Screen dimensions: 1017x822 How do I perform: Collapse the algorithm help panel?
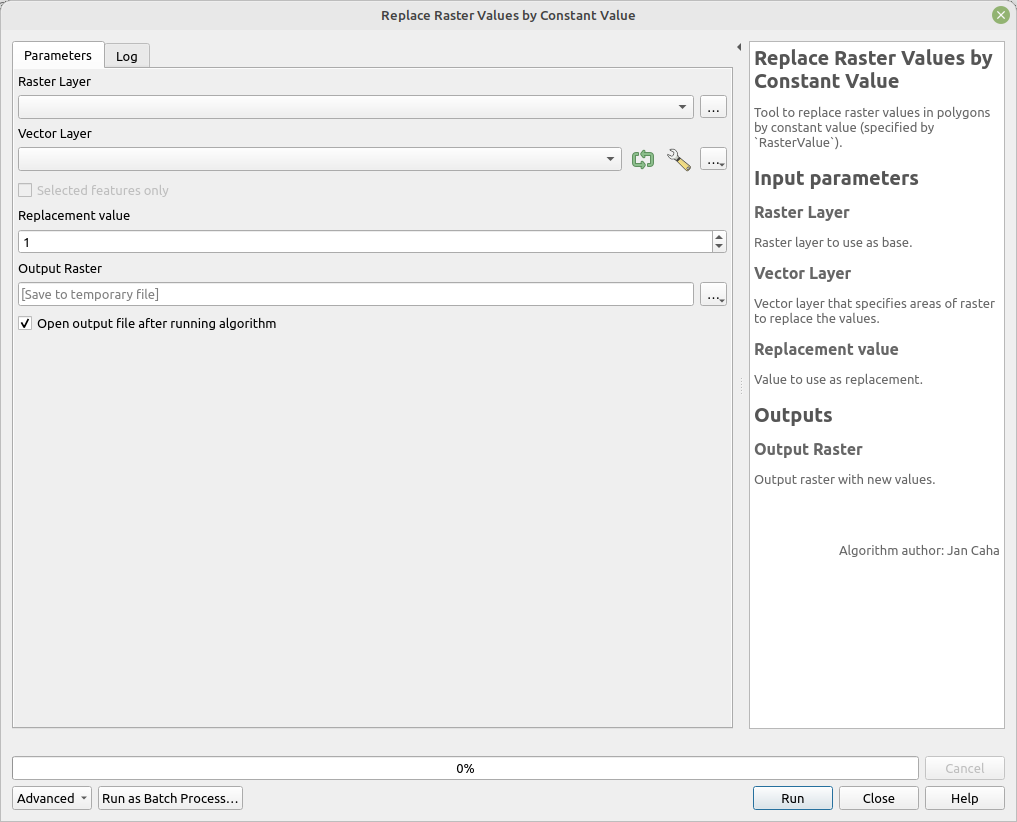[x=740, y=46]
